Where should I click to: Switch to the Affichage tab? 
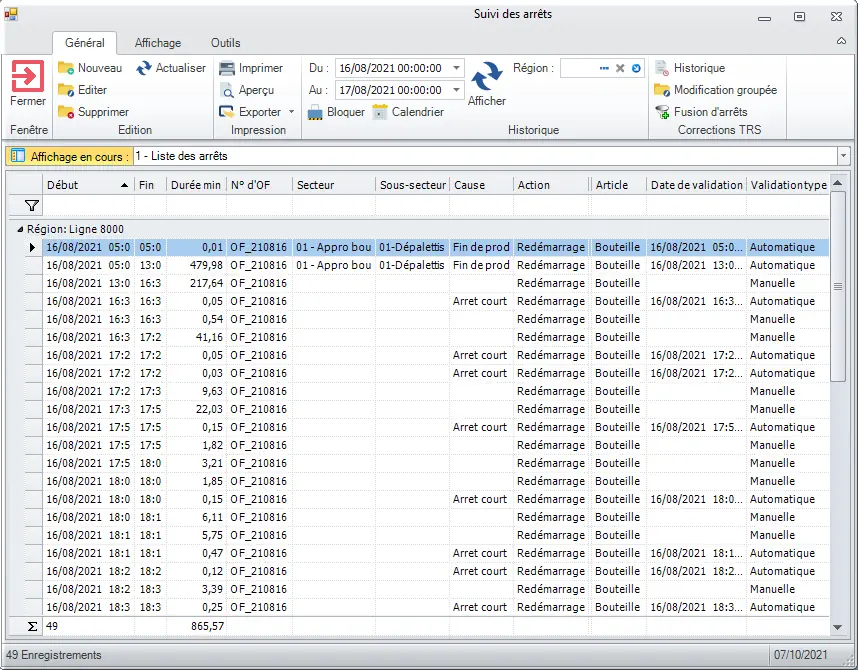pos(158,43)
